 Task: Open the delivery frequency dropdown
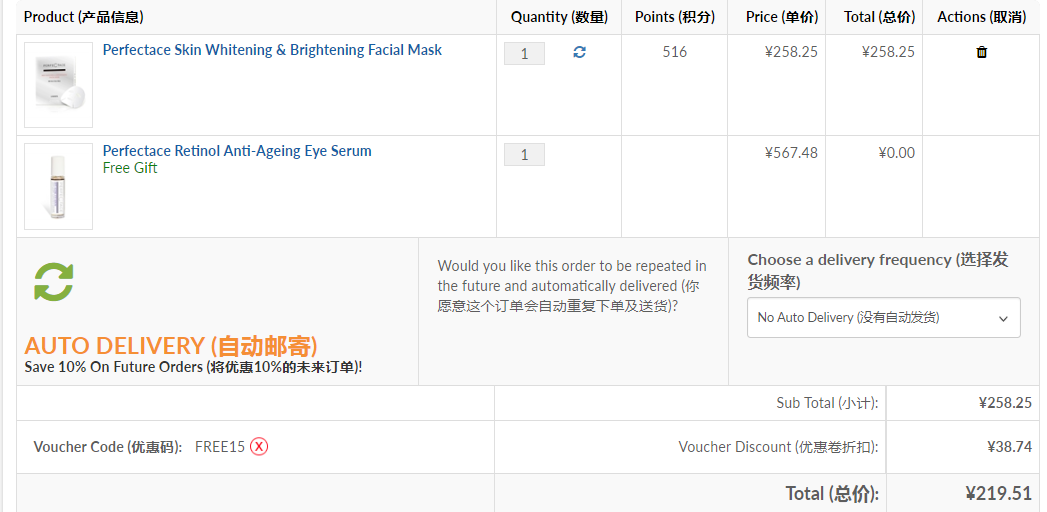click(883, 318)
